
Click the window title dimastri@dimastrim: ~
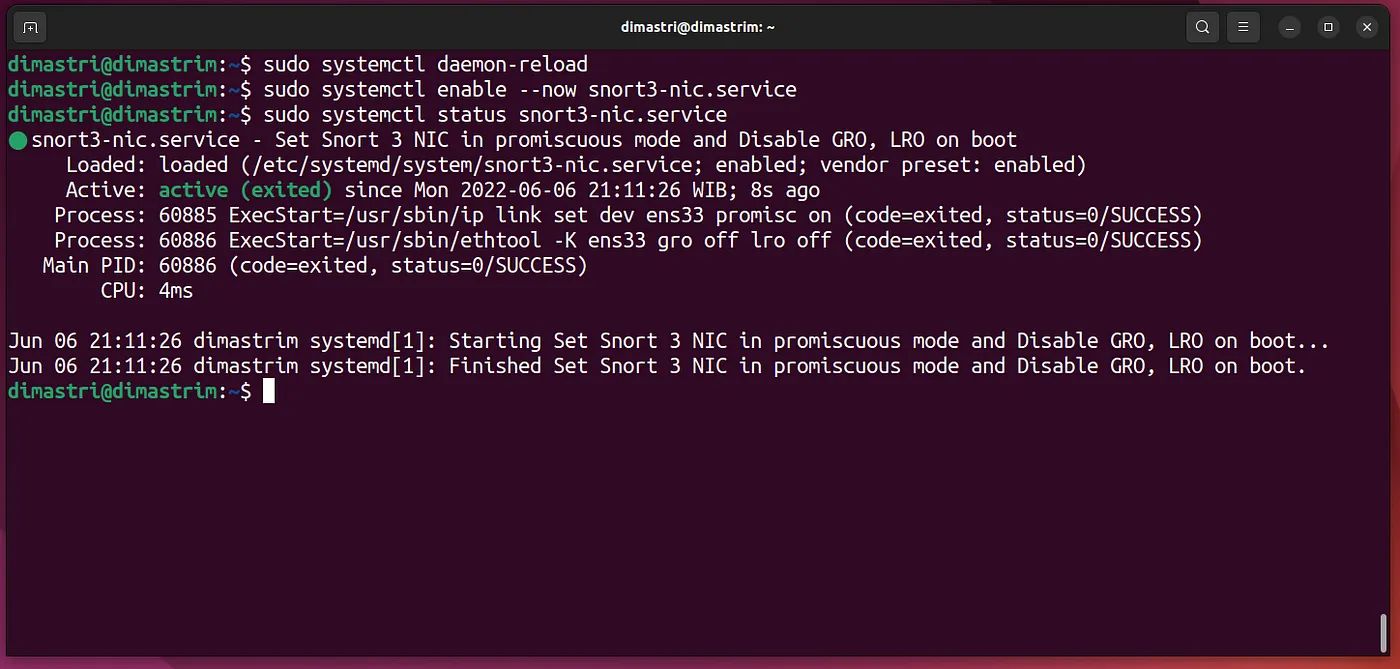point(699,27)
